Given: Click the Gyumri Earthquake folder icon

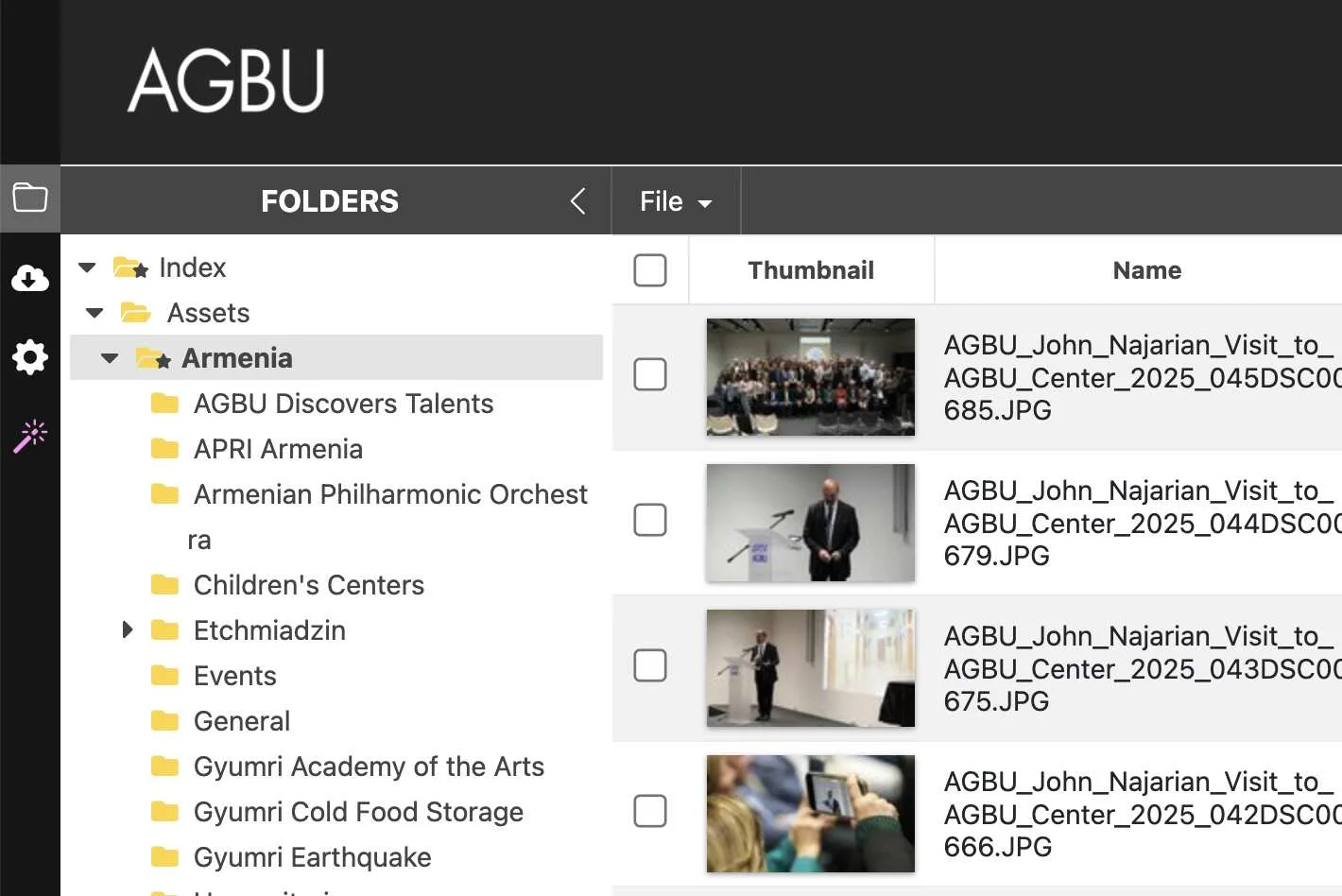Looking at the screenshot, I should tap(165, 857).
